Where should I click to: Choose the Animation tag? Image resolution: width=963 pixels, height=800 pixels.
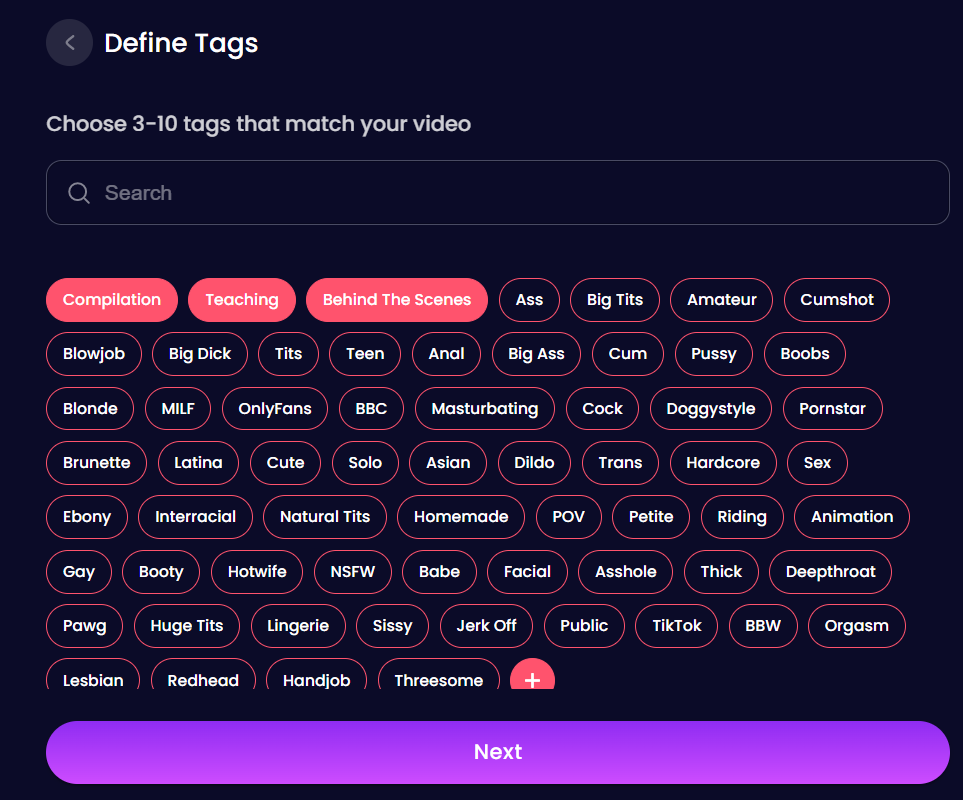(x=851, y=517)
